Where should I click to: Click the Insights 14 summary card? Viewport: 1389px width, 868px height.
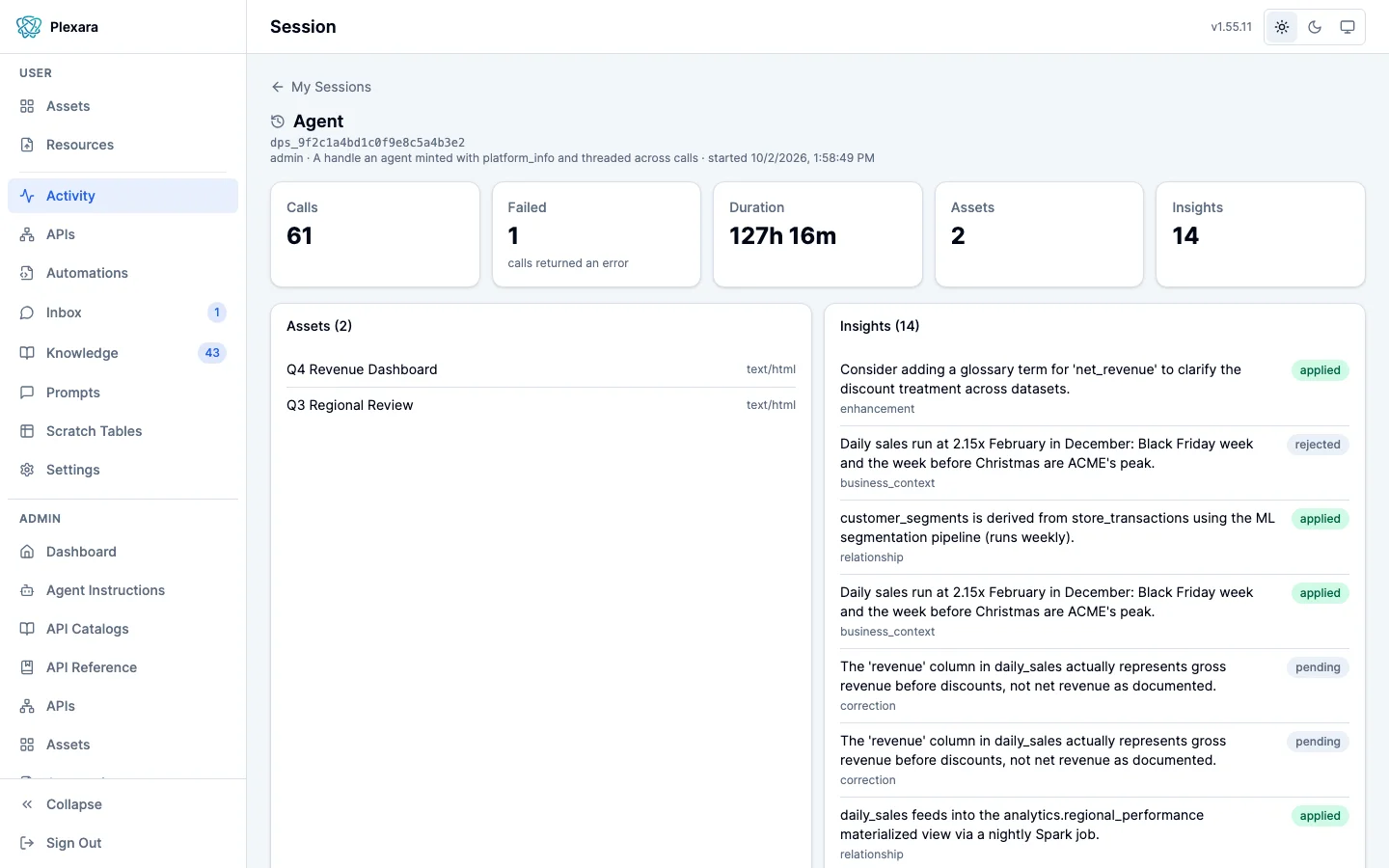click(1261, 234)
